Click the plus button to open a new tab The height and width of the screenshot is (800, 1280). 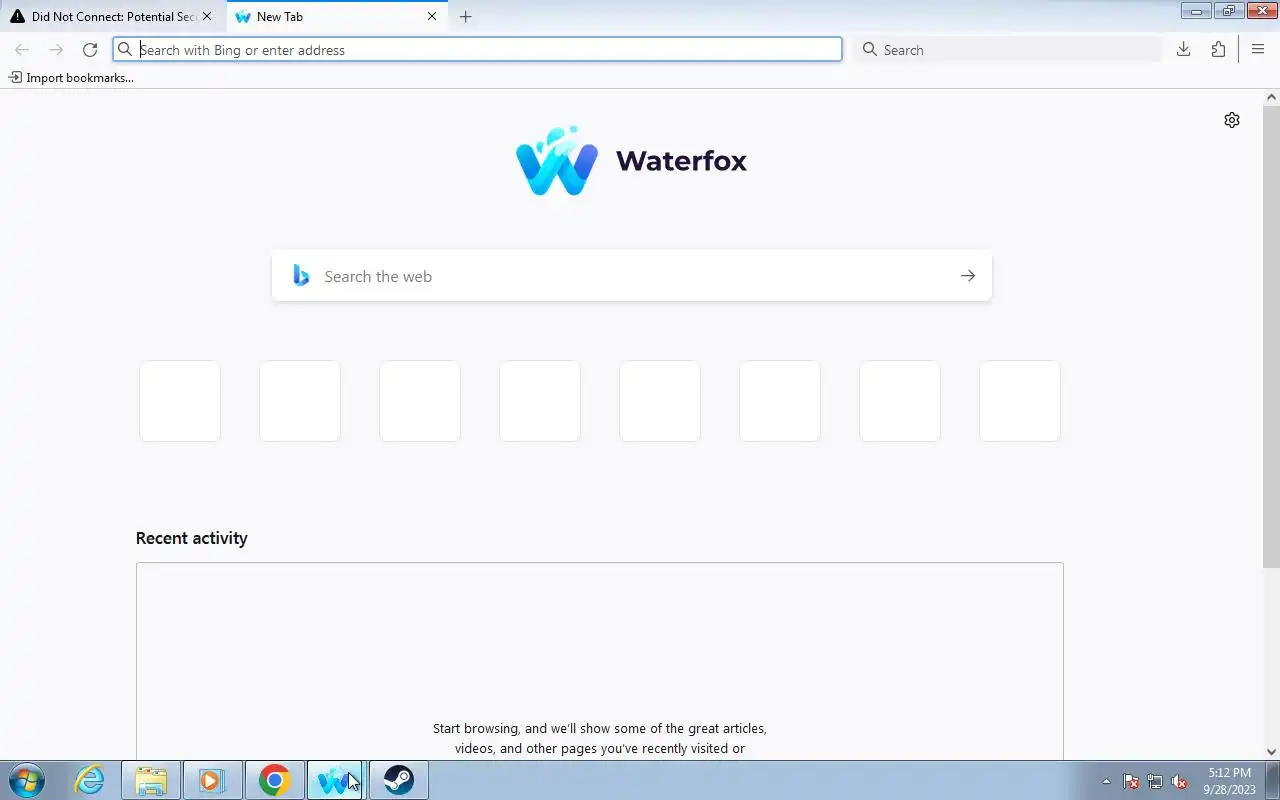(465, 17)
